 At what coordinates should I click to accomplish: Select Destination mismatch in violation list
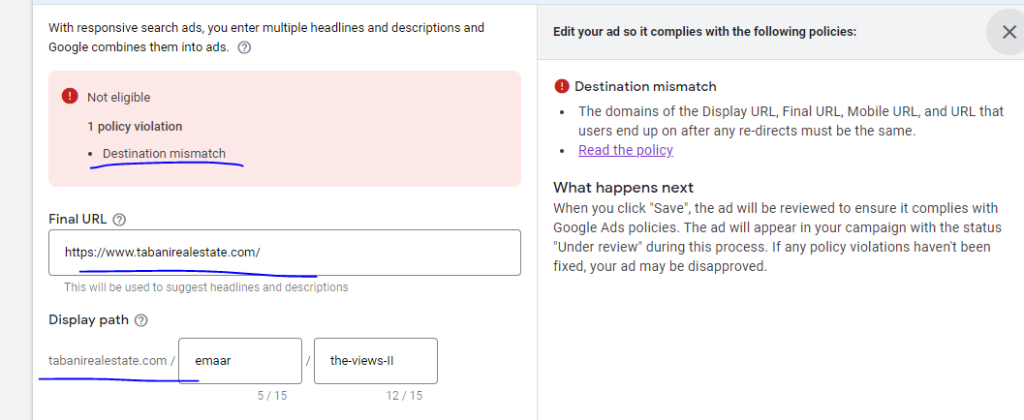click(x=164, y=153)
